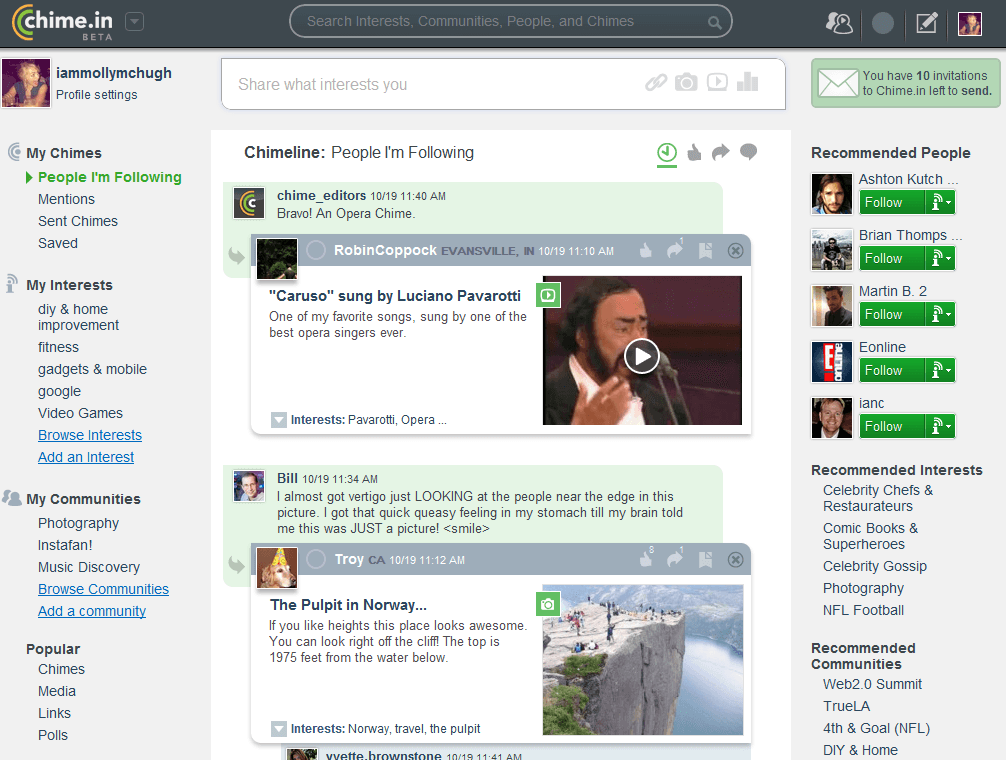Screen dimensions: 1006x760
Task: Open Celebrity Gossip recommended interest
Action: (x=874, y=566)
